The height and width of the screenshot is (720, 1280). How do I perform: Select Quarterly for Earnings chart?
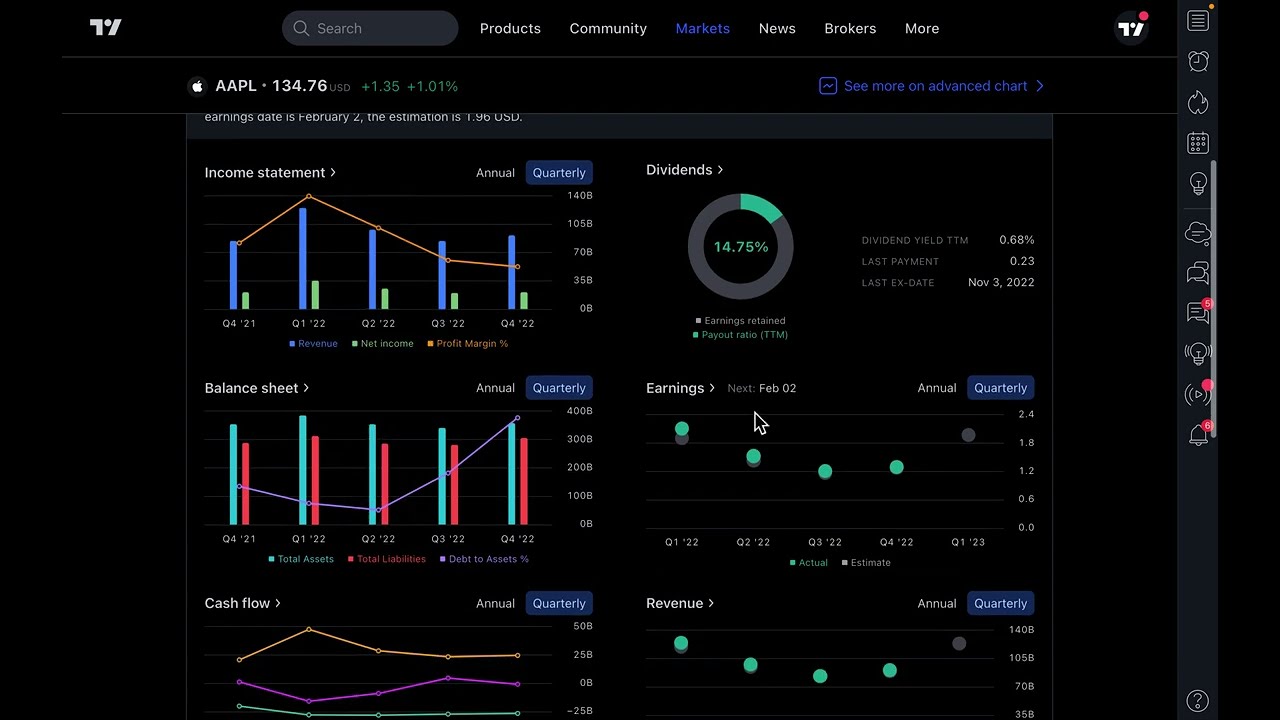point(1001,388)
